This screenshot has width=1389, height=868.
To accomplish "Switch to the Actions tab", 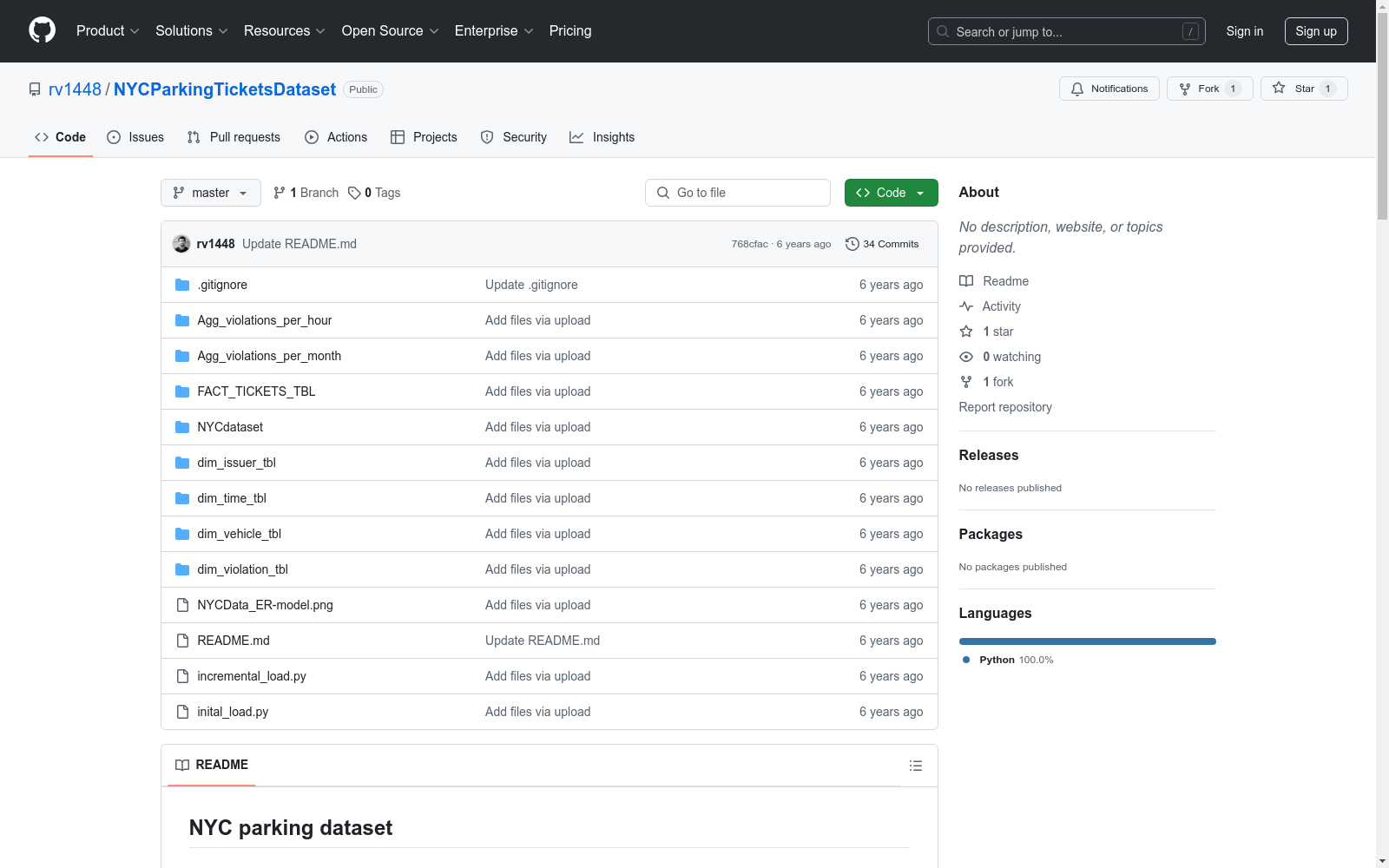I will (336, 137).
